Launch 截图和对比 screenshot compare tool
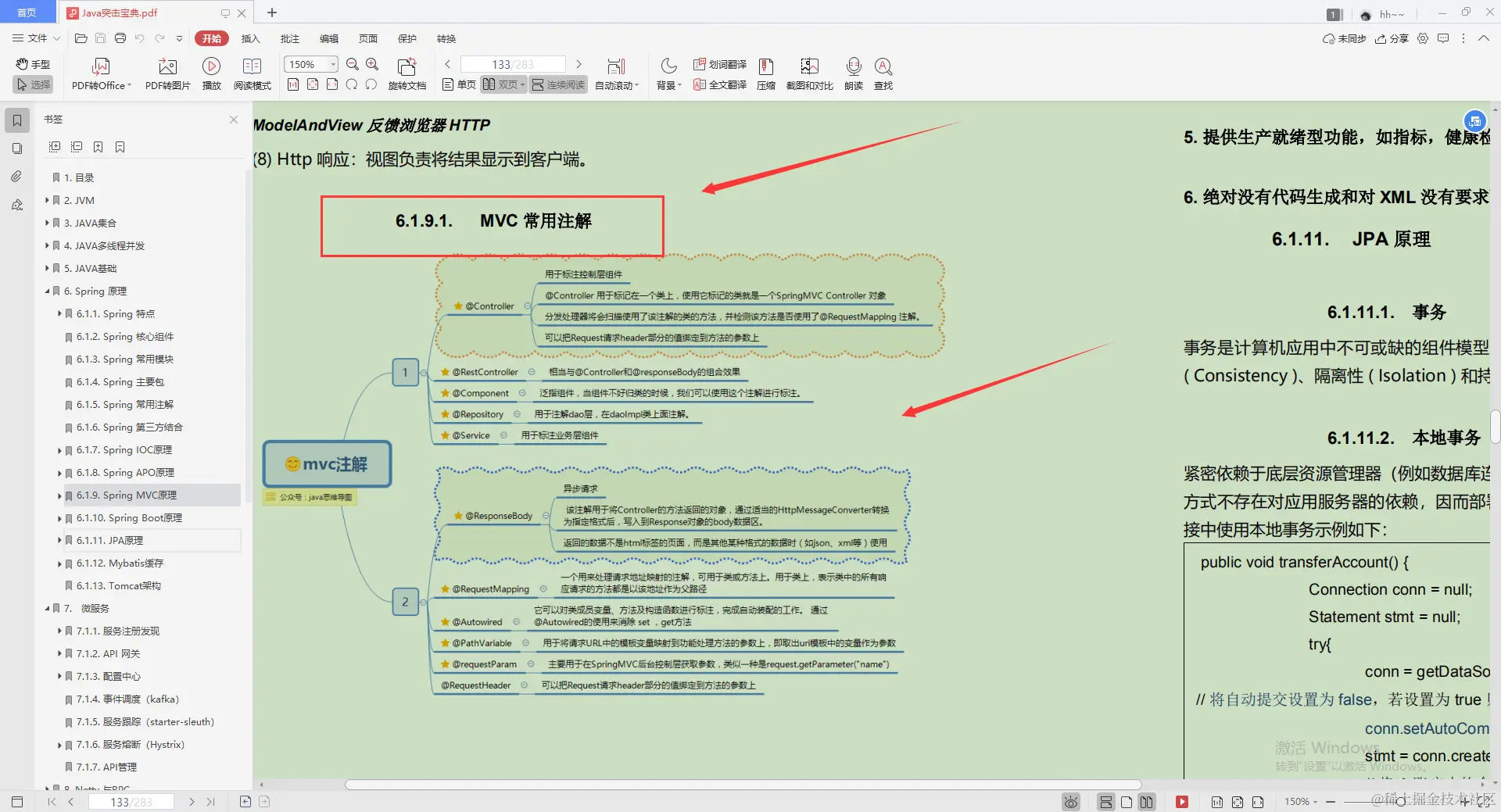1501x812 pixels. (808, 73)
